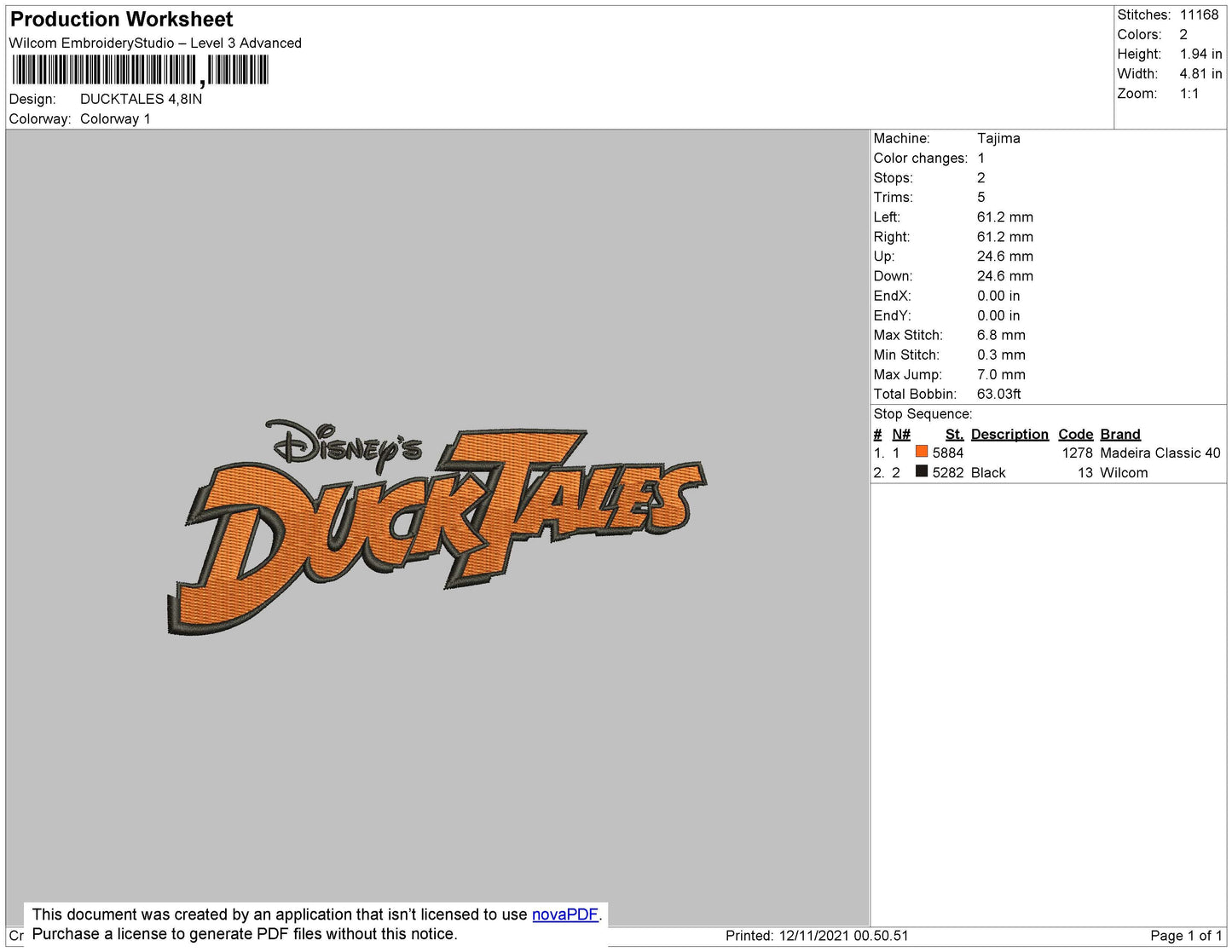Click the Colors value 2

[1183, 34]
